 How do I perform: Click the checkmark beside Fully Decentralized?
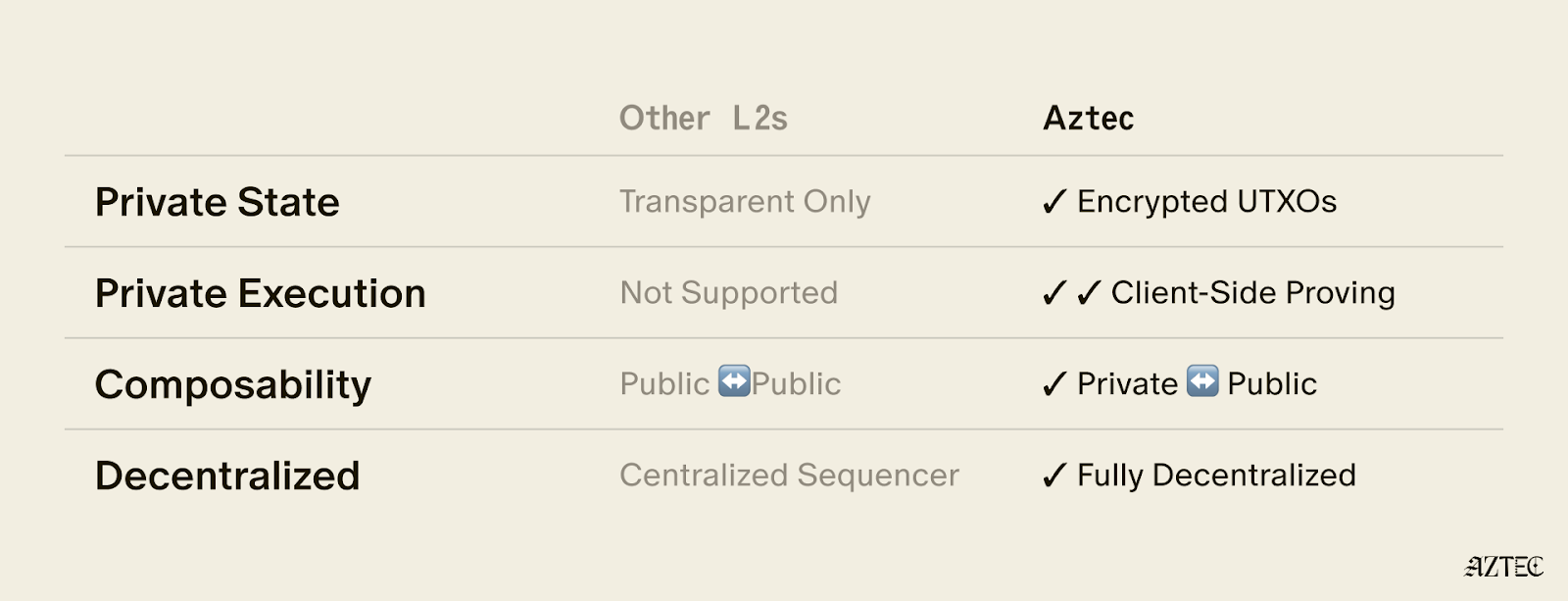[x=1054, y=476]
